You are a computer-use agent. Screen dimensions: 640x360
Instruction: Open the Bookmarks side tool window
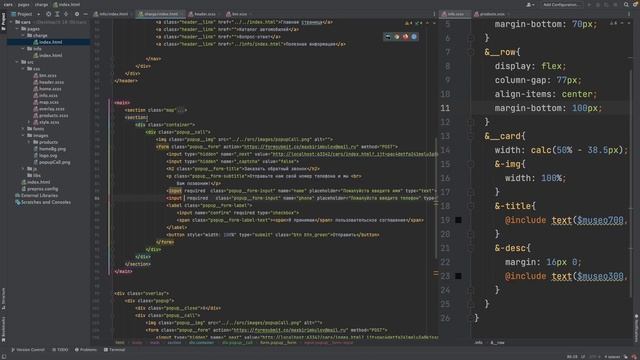click(x=3, y=330)
